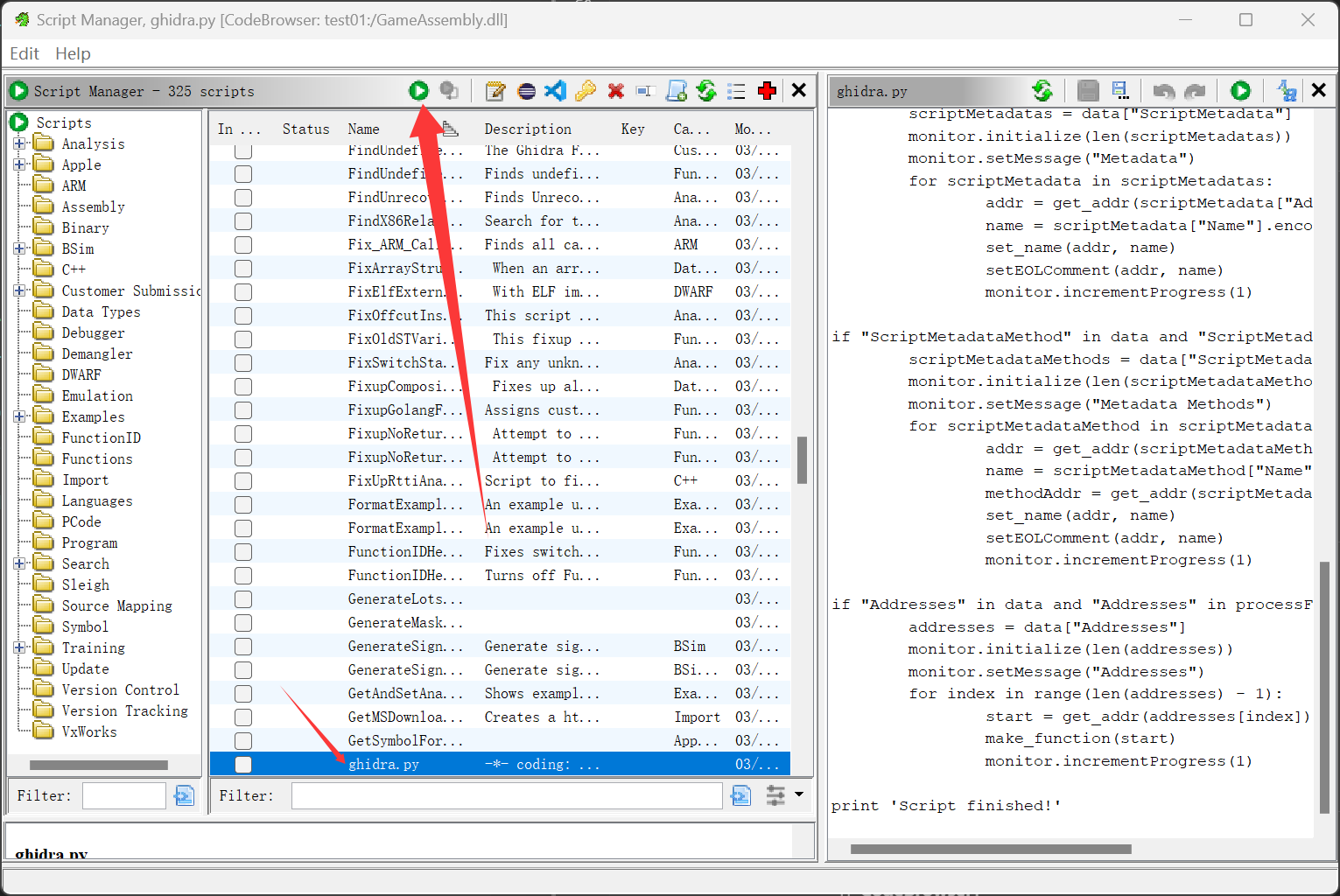Expand the Training folder
The height and width of the screenshot is (896, 1340).
pos(19,647)
